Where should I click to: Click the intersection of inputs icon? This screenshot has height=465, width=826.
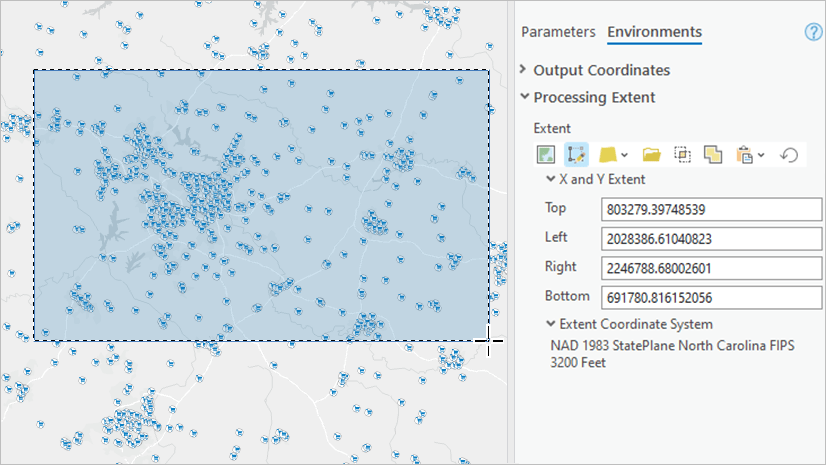[x=683, y=155]
